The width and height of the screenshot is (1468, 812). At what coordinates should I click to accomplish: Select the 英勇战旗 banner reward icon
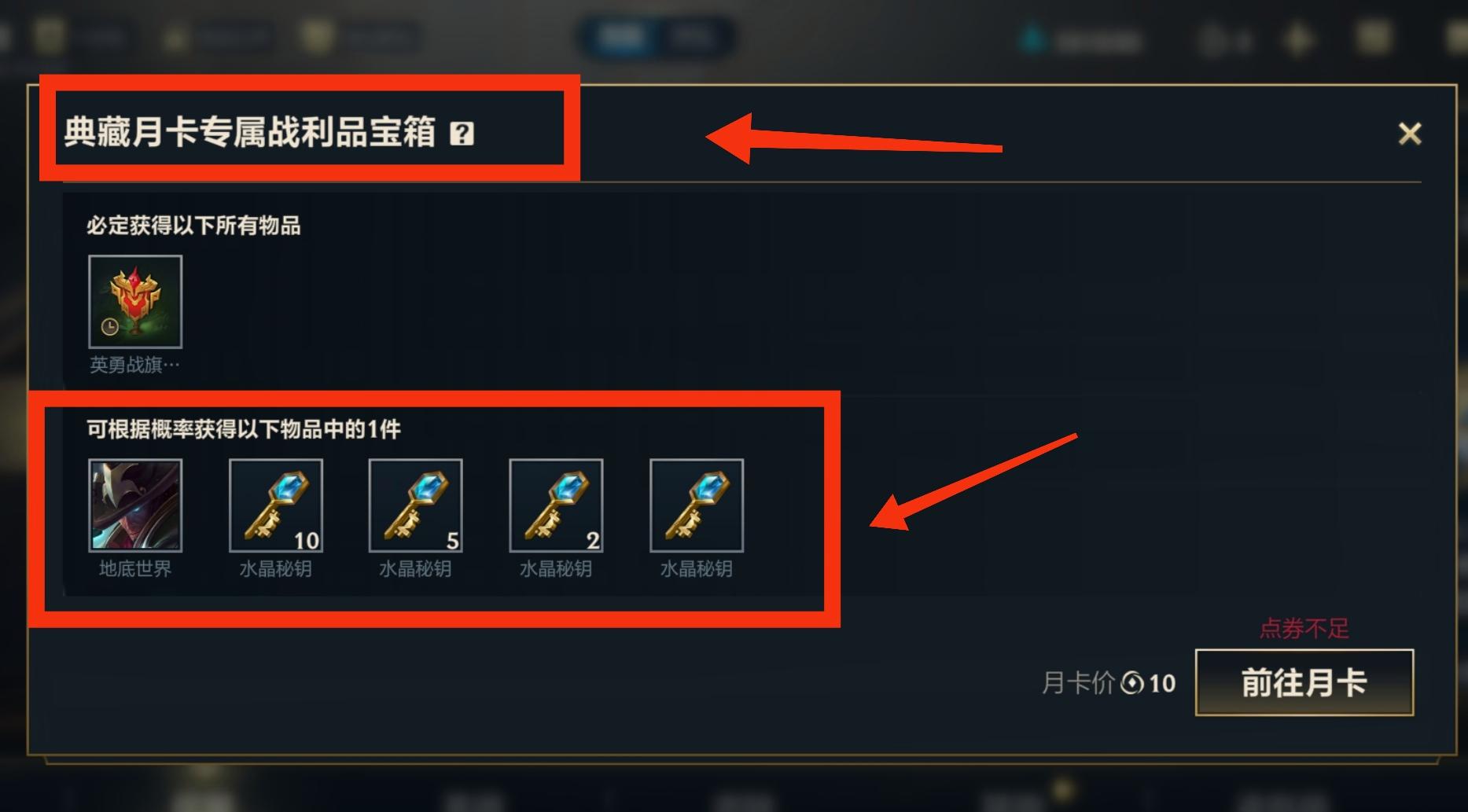(x=135, y=302)
